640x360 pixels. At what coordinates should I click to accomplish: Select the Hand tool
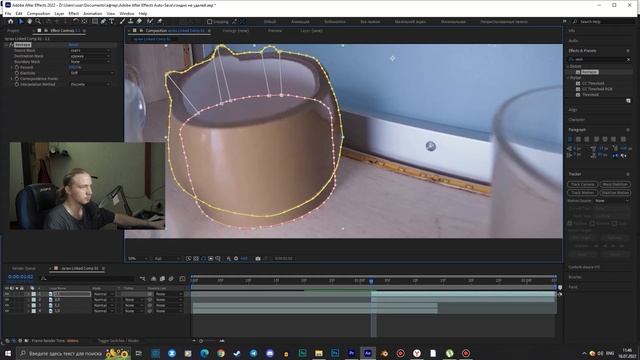tap(29, 21)
